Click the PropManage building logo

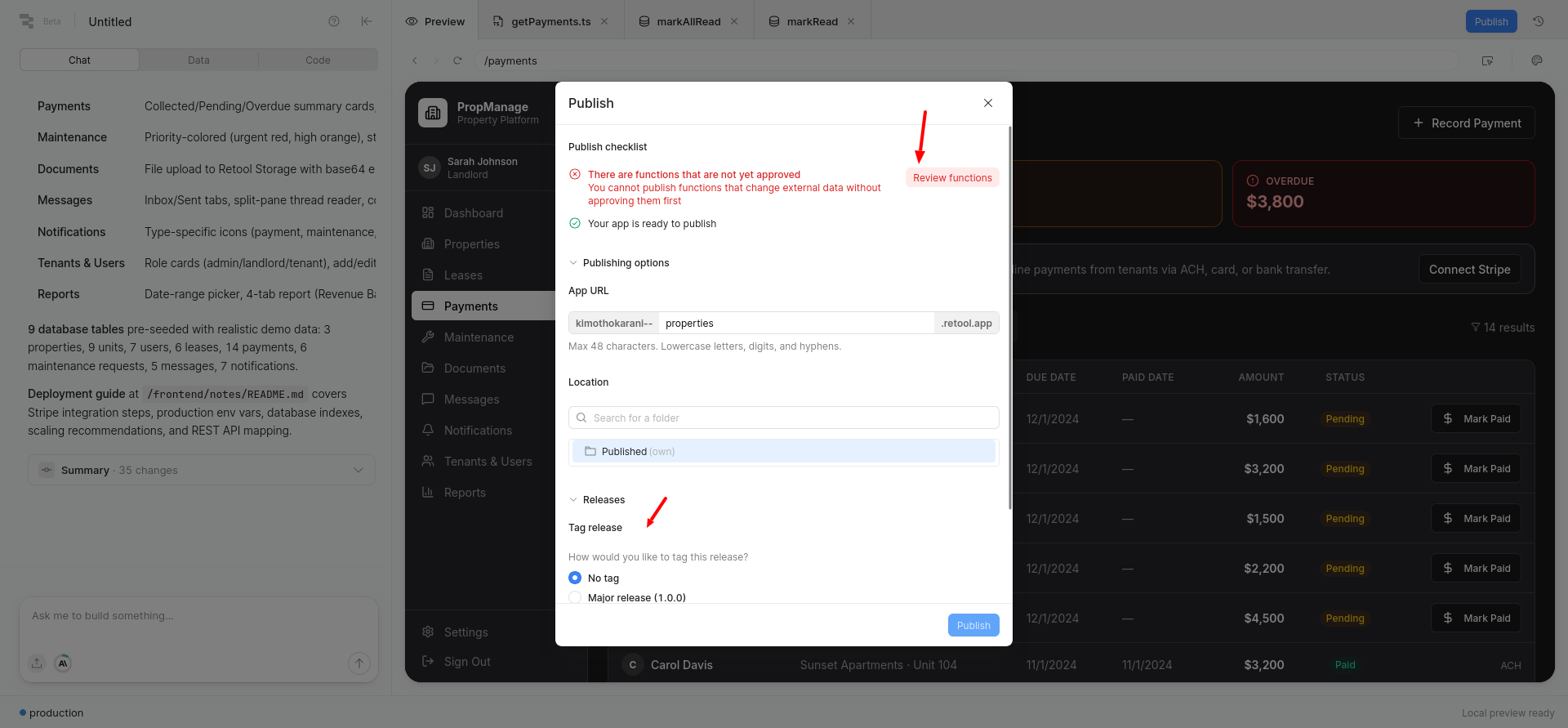tap(433, 113)
